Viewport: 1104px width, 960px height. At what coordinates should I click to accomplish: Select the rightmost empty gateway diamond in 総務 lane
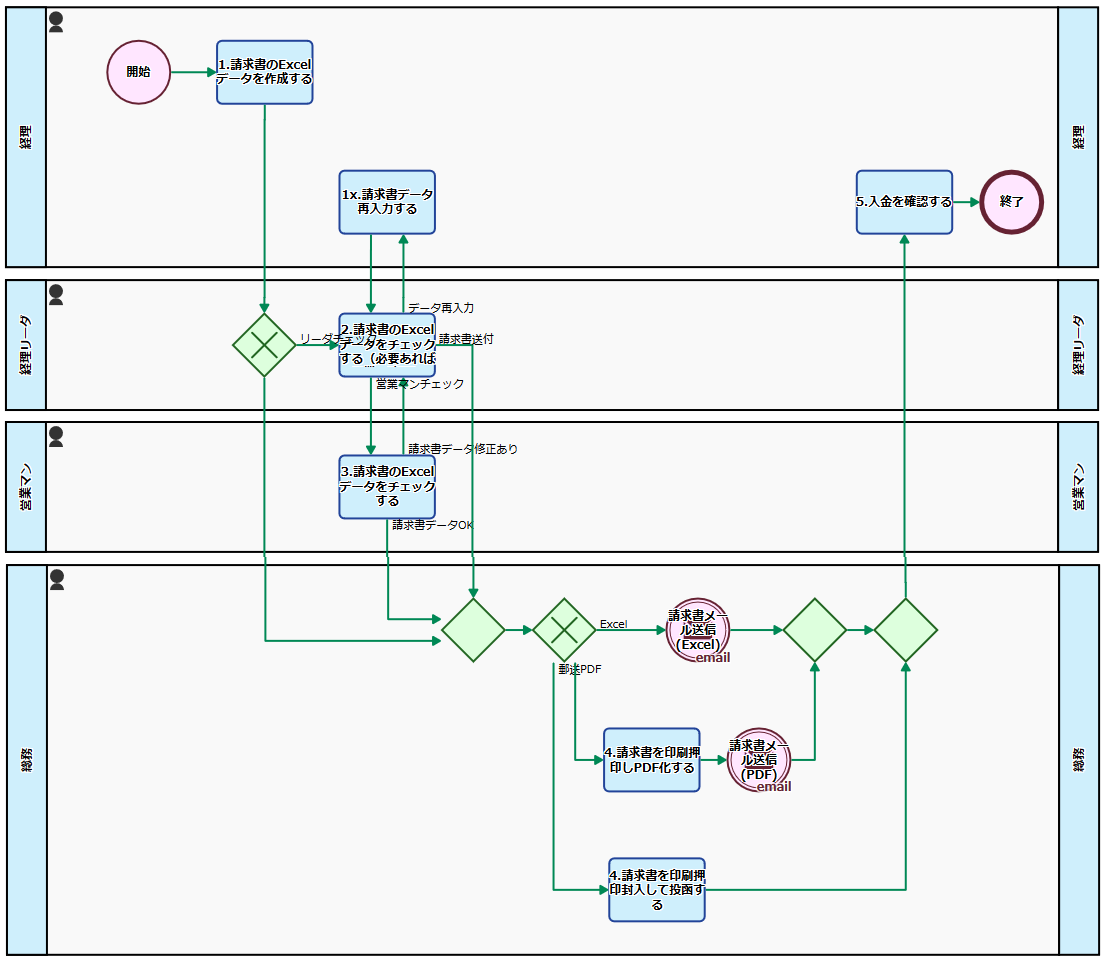[905, 630]
